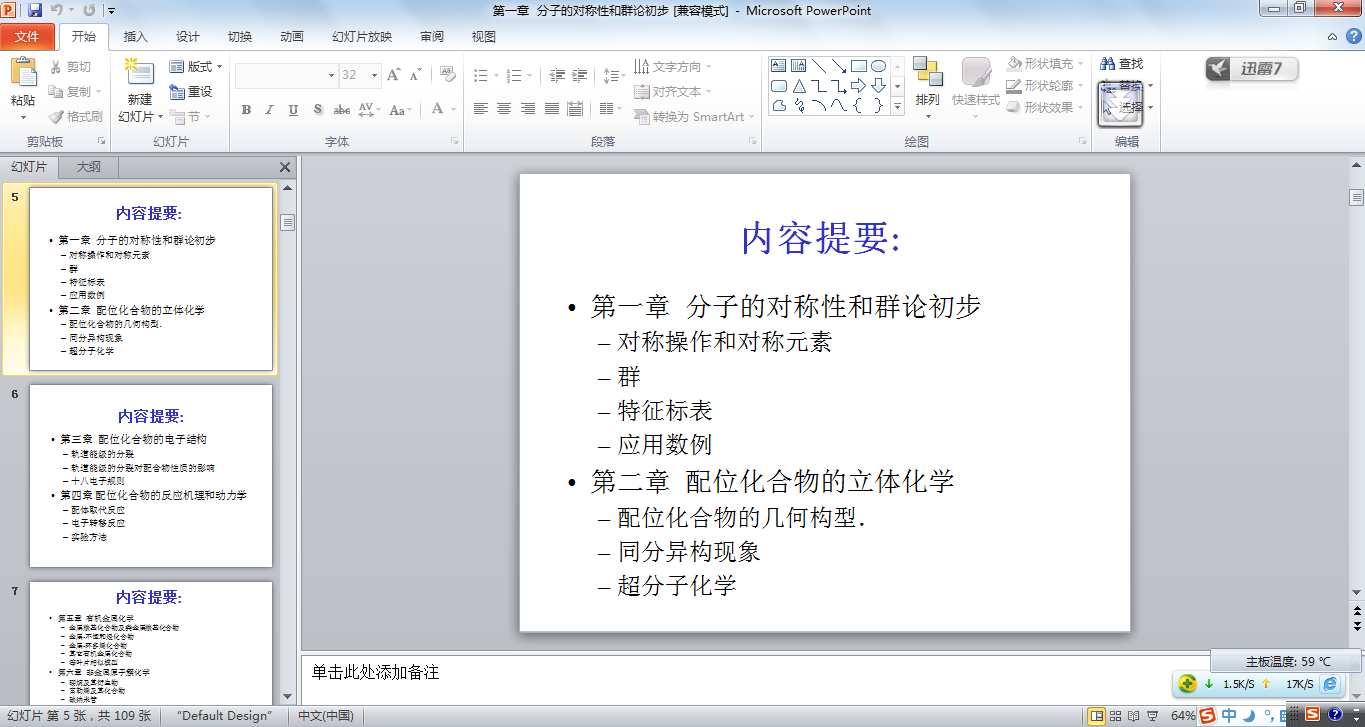1365x727 pixels.
Task: Expand the bullets list dropdown arrow
Action: (496, 75)
